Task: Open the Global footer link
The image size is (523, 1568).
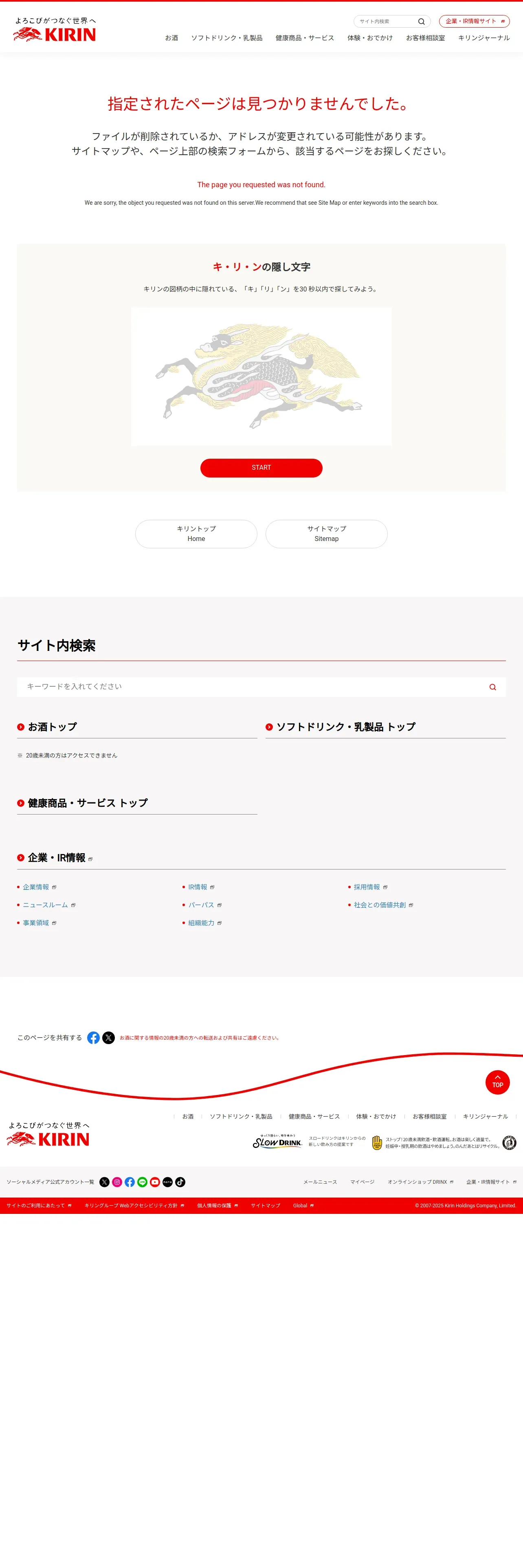Action: click(303, 1205)
